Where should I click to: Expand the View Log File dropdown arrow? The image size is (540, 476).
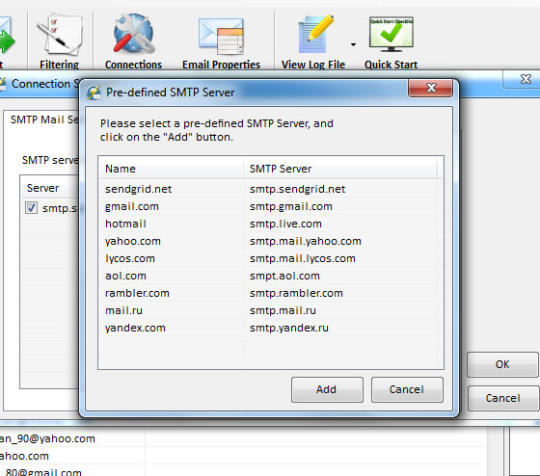pyautogui.click(x=353, y=44)
